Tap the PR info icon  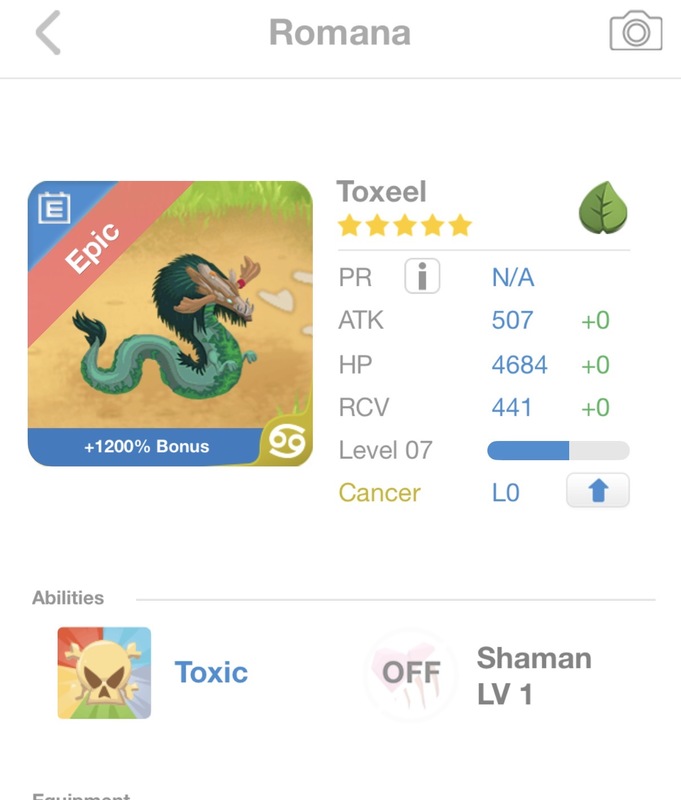(422, 276)
